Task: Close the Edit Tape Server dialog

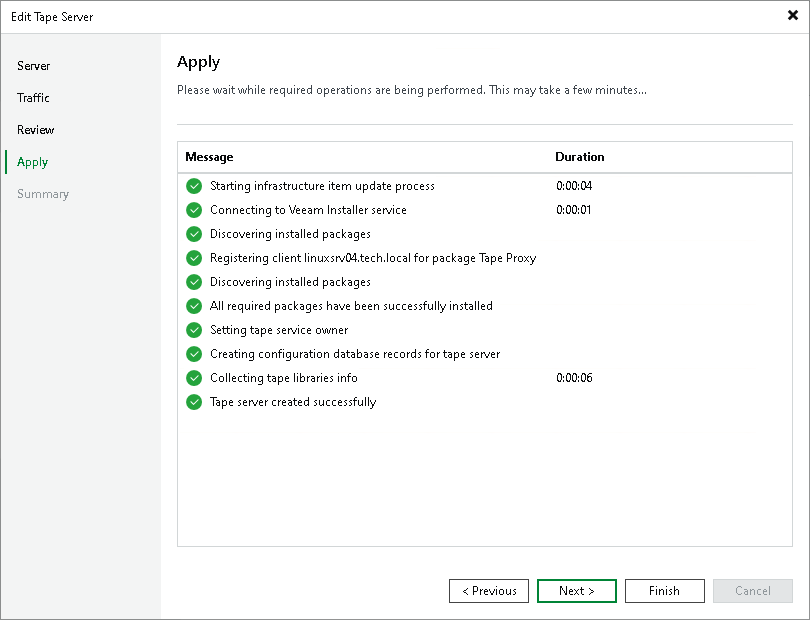Action: click(x=792, y=15)
